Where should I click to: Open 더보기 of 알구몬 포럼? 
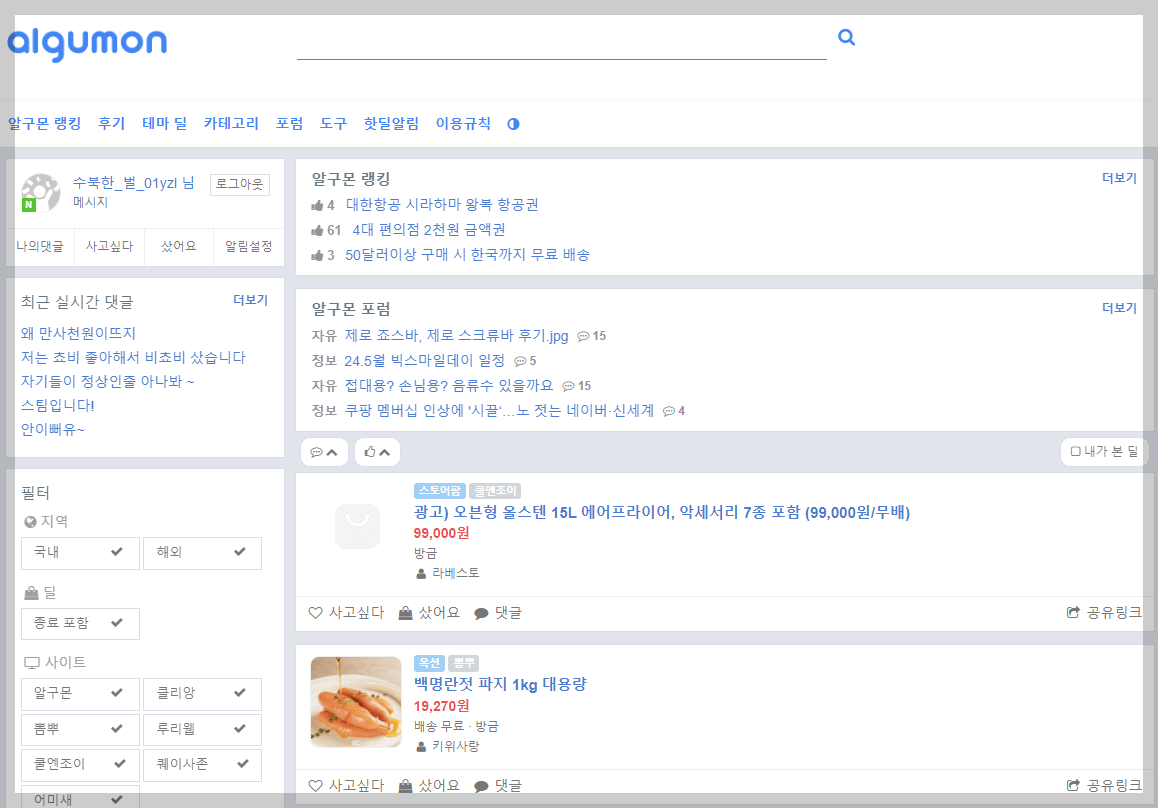point(1119,308)
